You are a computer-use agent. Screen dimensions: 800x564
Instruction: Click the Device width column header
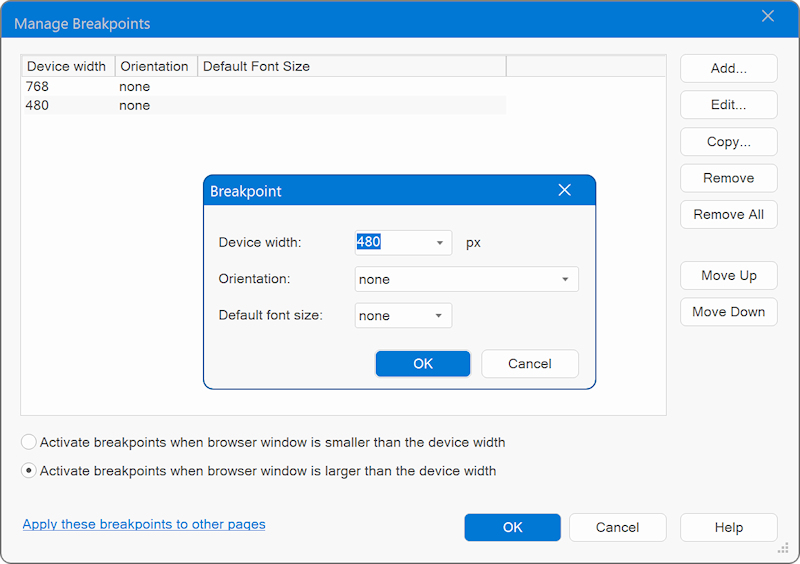tap(67, 67)
